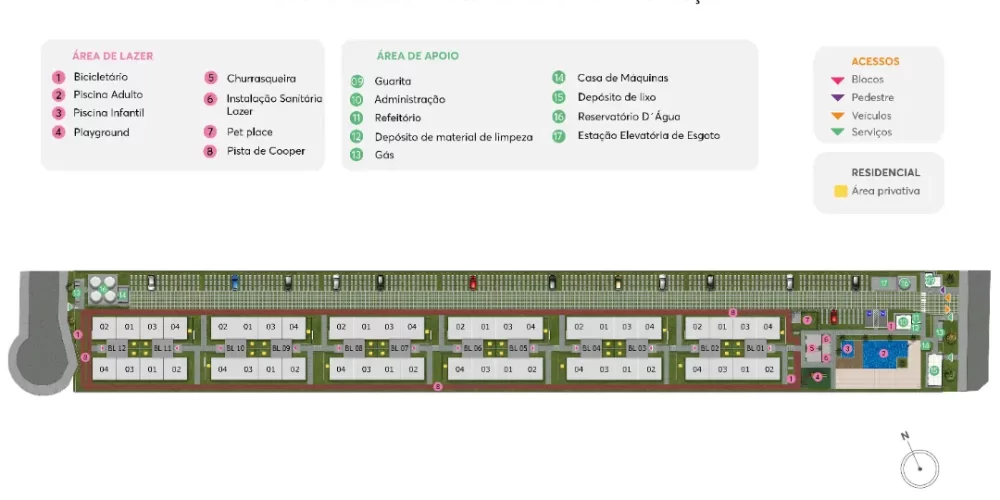Click the churrasqueira marker 5 on the map
The height and width of the screenshot is (500, 1000).
click(813, 348)
